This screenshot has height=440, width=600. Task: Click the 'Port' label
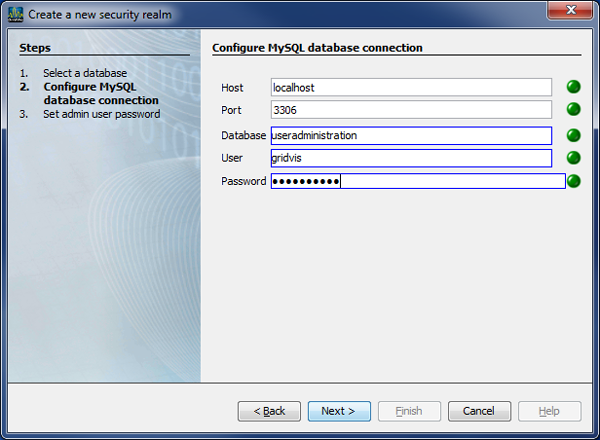click(231, 110)
